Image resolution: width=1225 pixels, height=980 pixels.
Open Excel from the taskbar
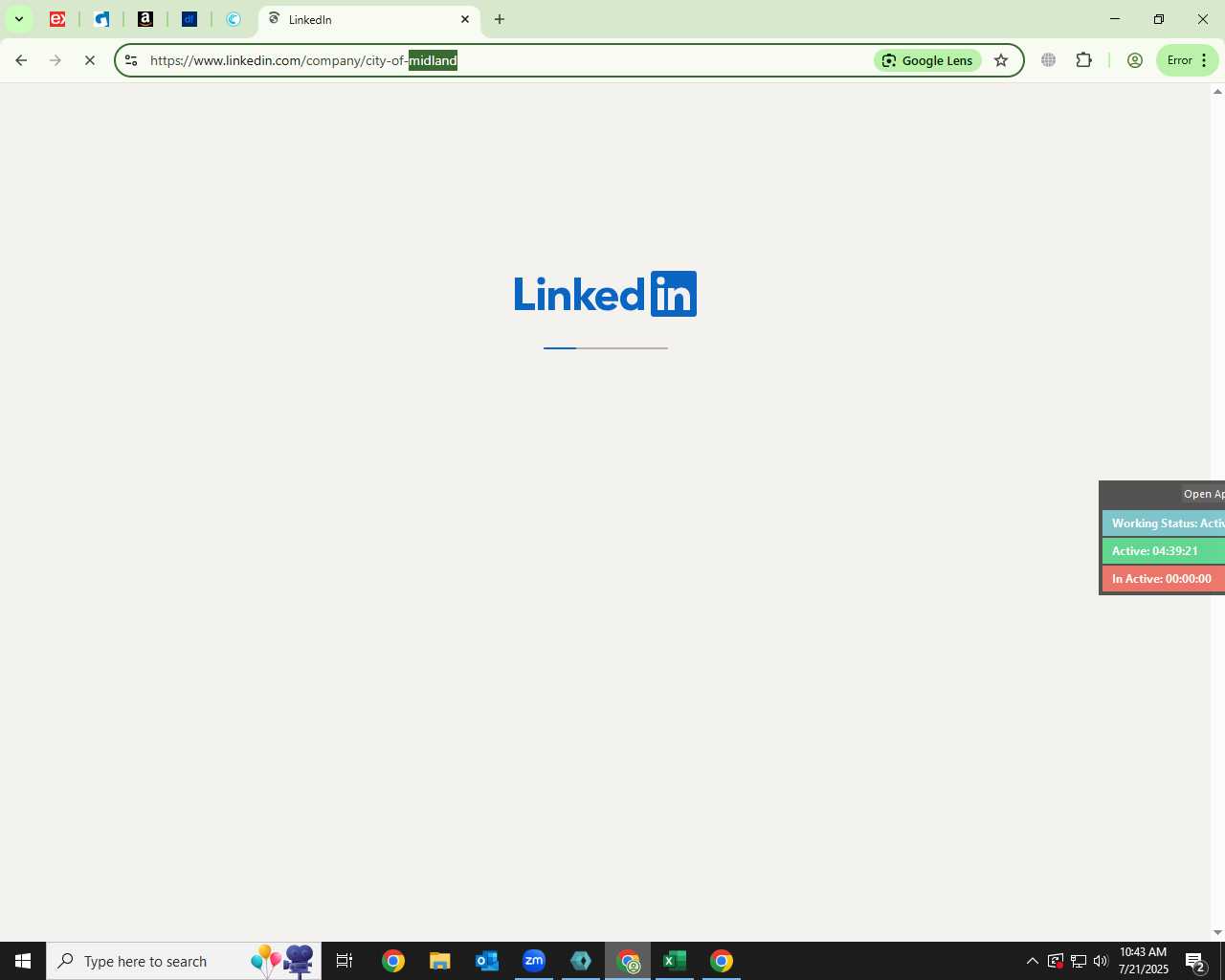(675, 961)
